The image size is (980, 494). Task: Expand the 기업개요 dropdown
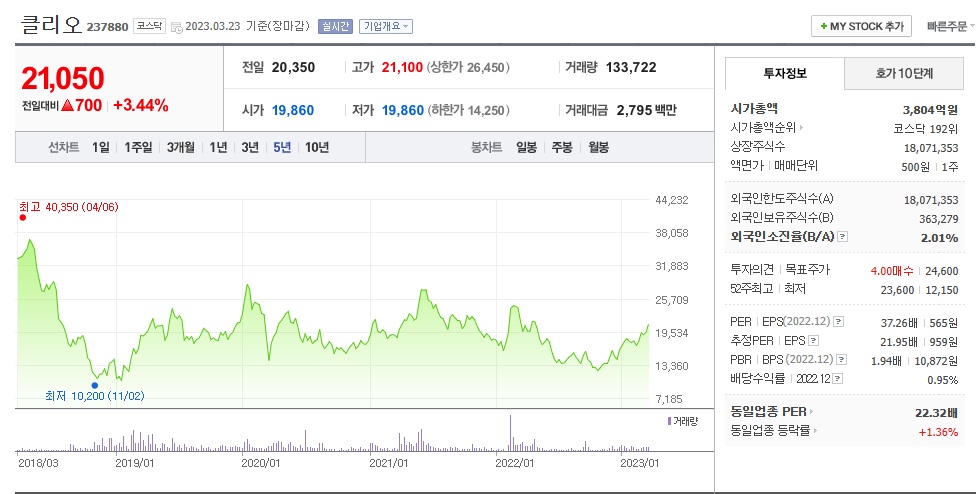386,26
